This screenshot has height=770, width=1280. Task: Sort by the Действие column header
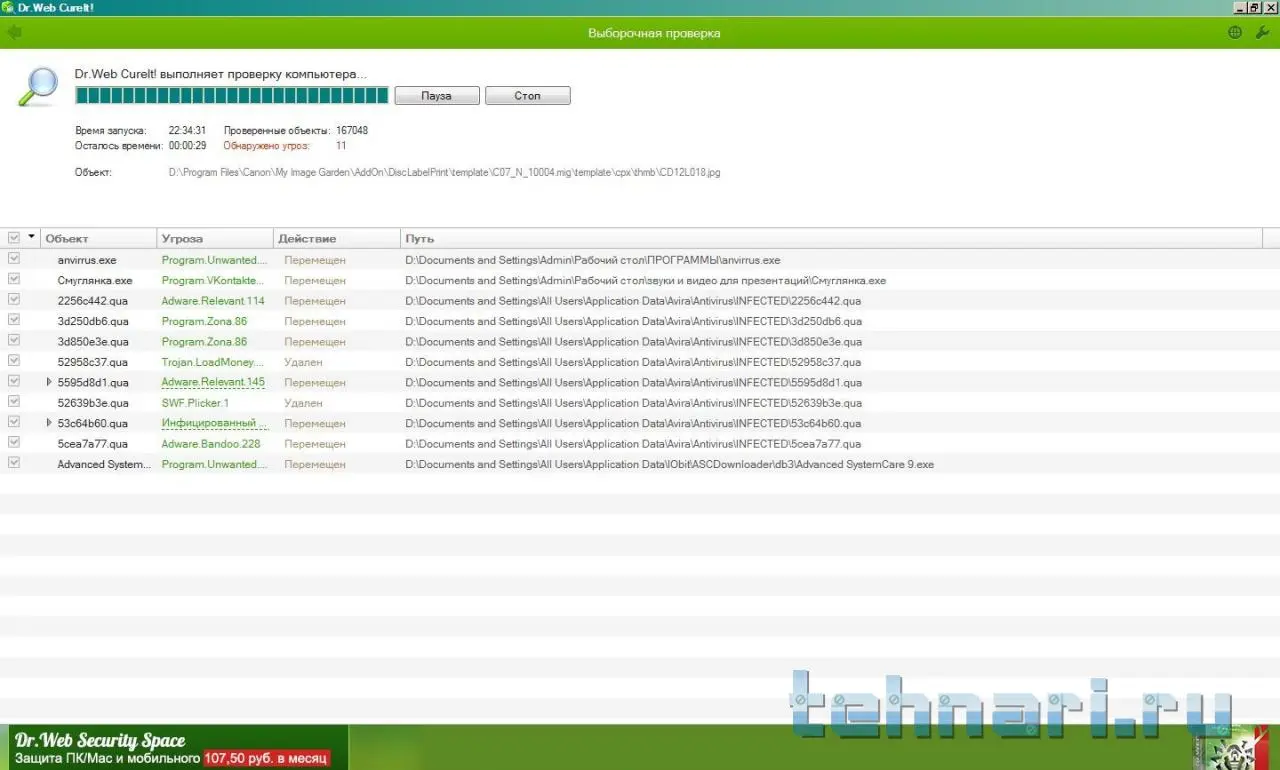pyautogui.click(x=337, y=238)
